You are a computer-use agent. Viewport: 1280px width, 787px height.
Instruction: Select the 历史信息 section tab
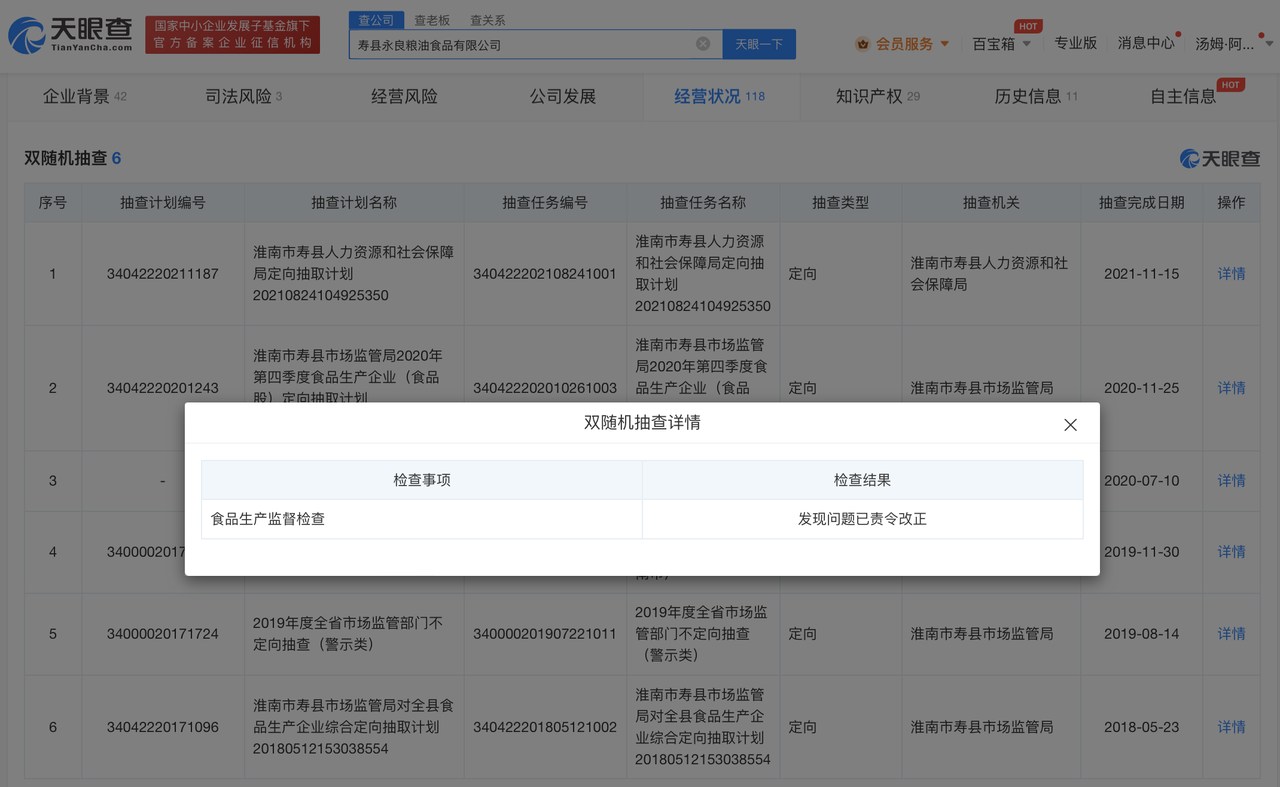click(x=1028, y=97)
